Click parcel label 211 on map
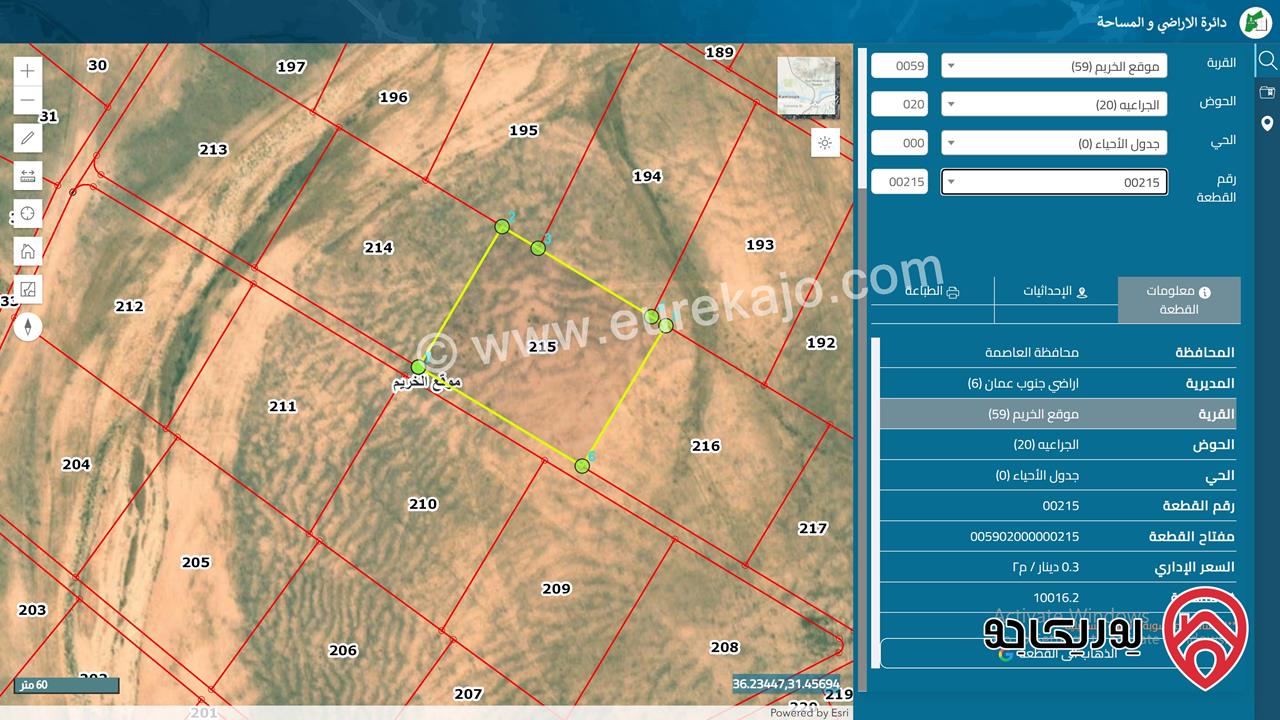This screenshot has width=1280, height=720. point(283,406)
